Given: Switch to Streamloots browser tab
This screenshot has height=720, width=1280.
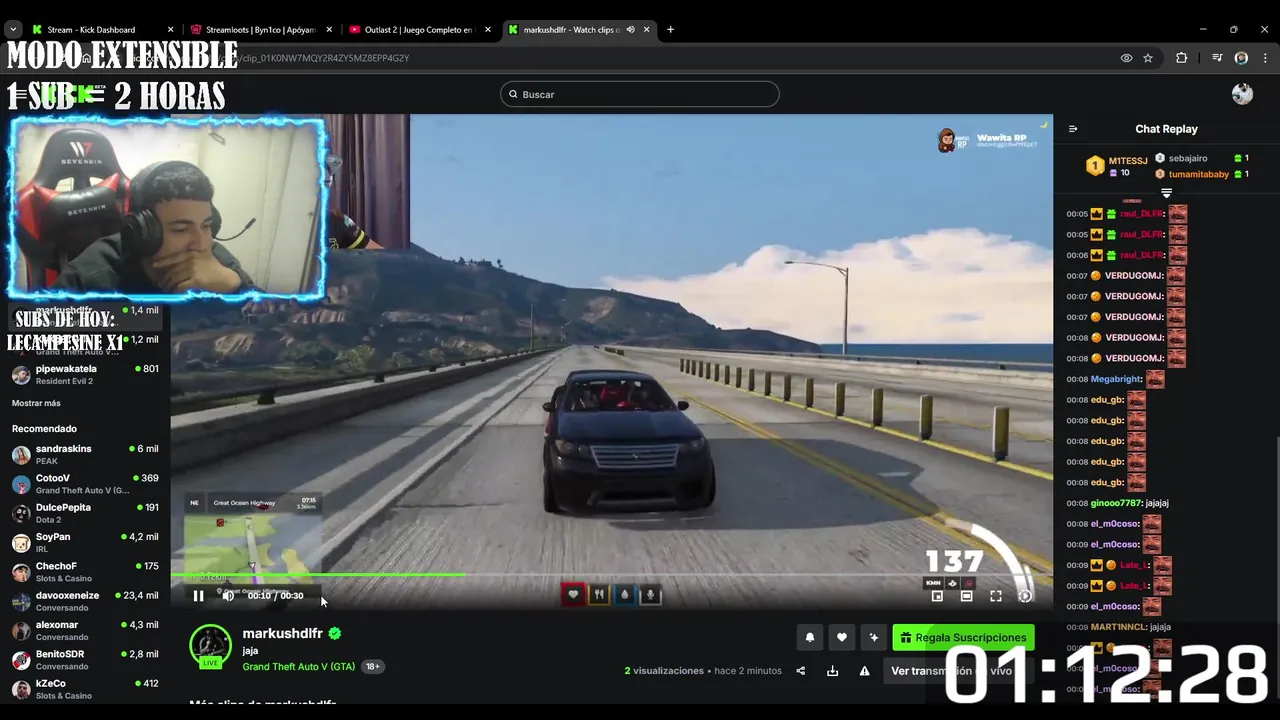Looking at the screenshot, I should point(261,30).
